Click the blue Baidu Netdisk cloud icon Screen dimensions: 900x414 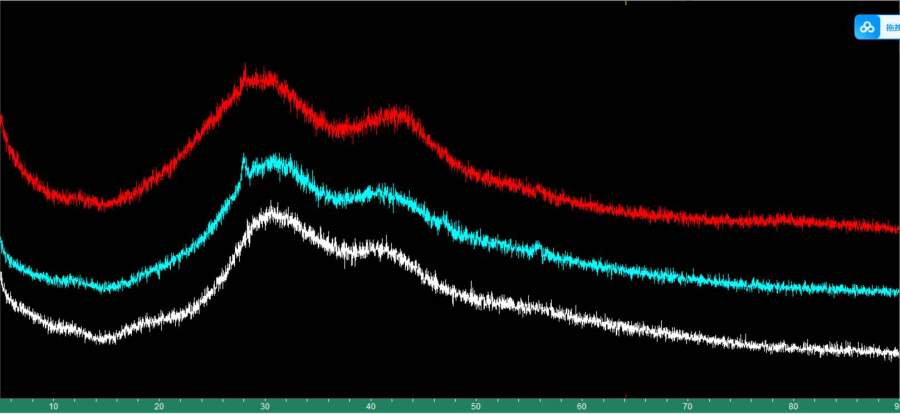[866, 27]
